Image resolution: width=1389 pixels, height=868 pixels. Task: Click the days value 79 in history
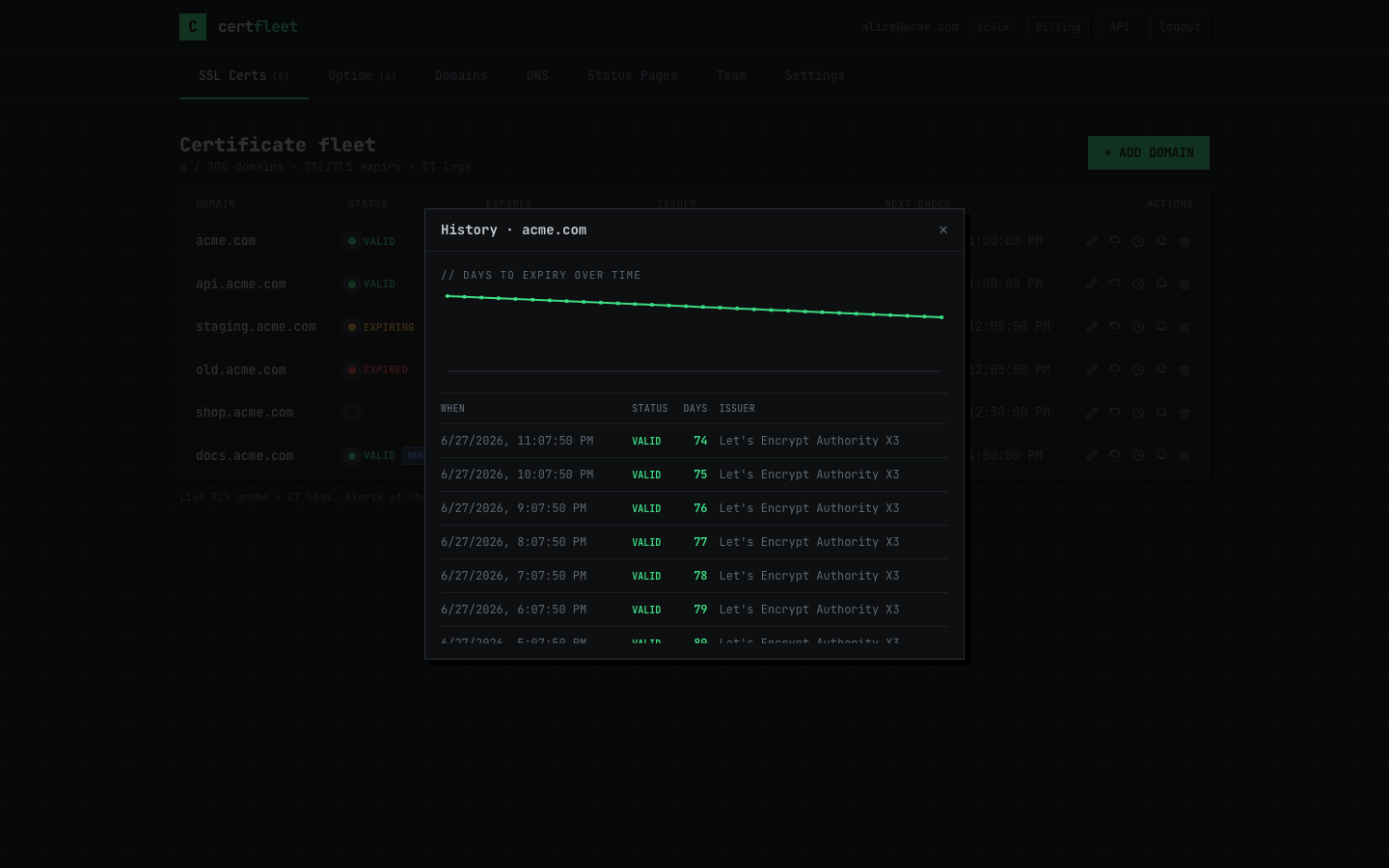point(700,610)
